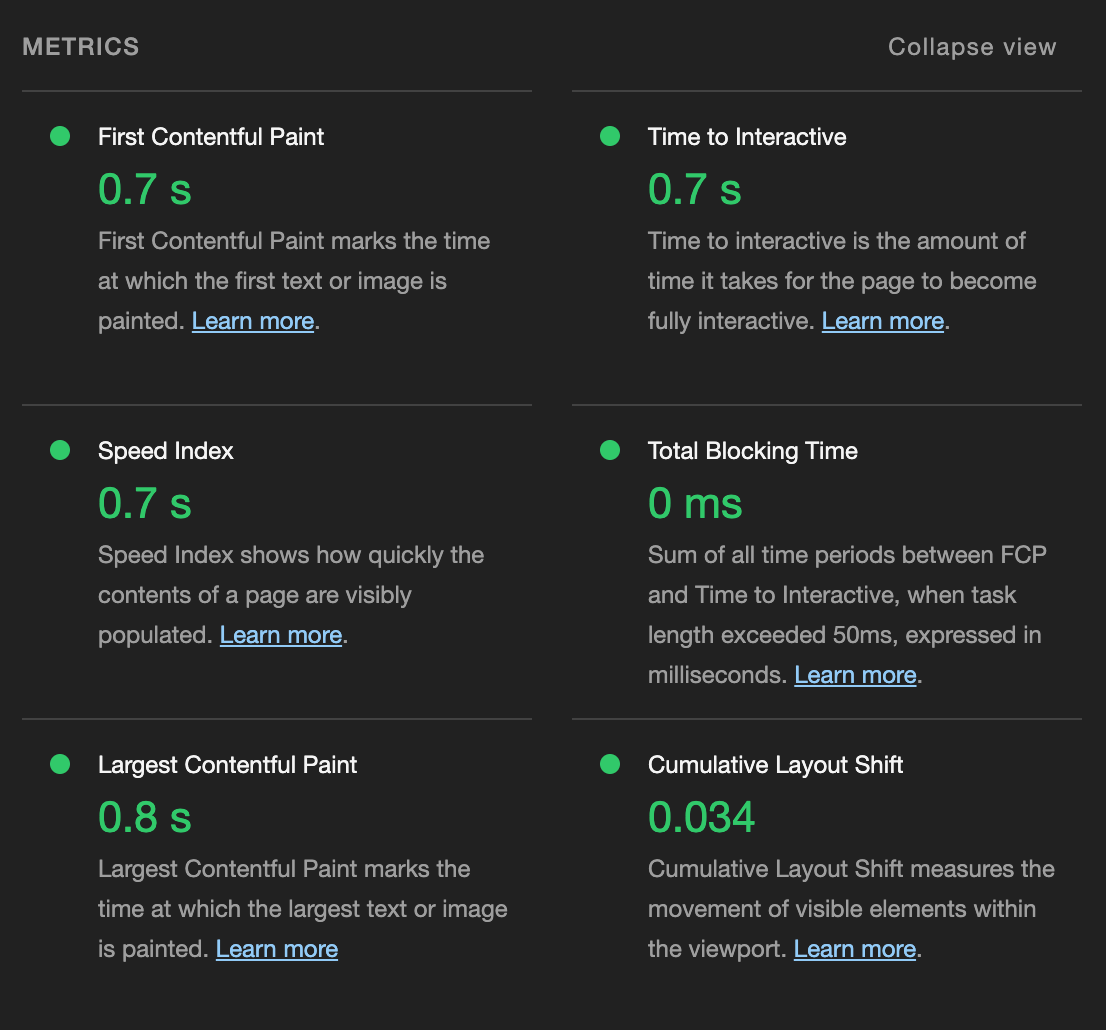The height and width of the screenshot is (1030, 1106).
Task: Click the 0 ms Total Blocking Time value
Action: (694, 503)
